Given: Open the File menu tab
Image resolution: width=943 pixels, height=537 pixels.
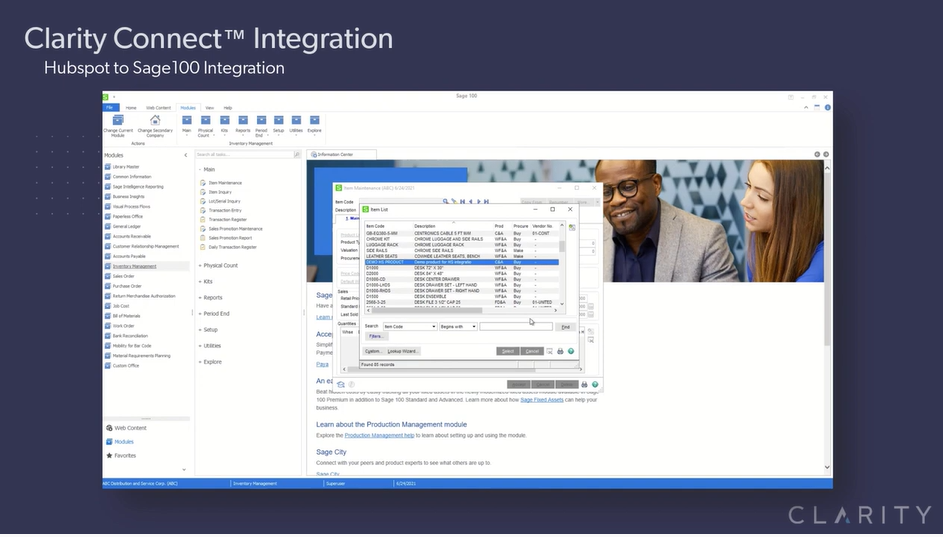Looking at the screenshot, I should click(110, 108).
